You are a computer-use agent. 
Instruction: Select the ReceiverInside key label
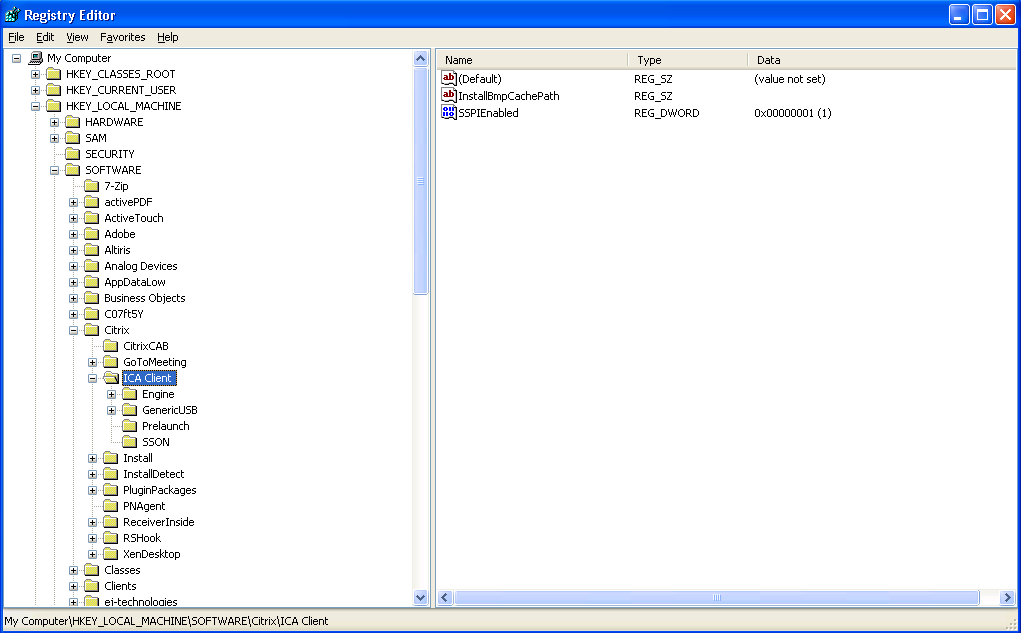pyautogui.click(x=158, y=522)
